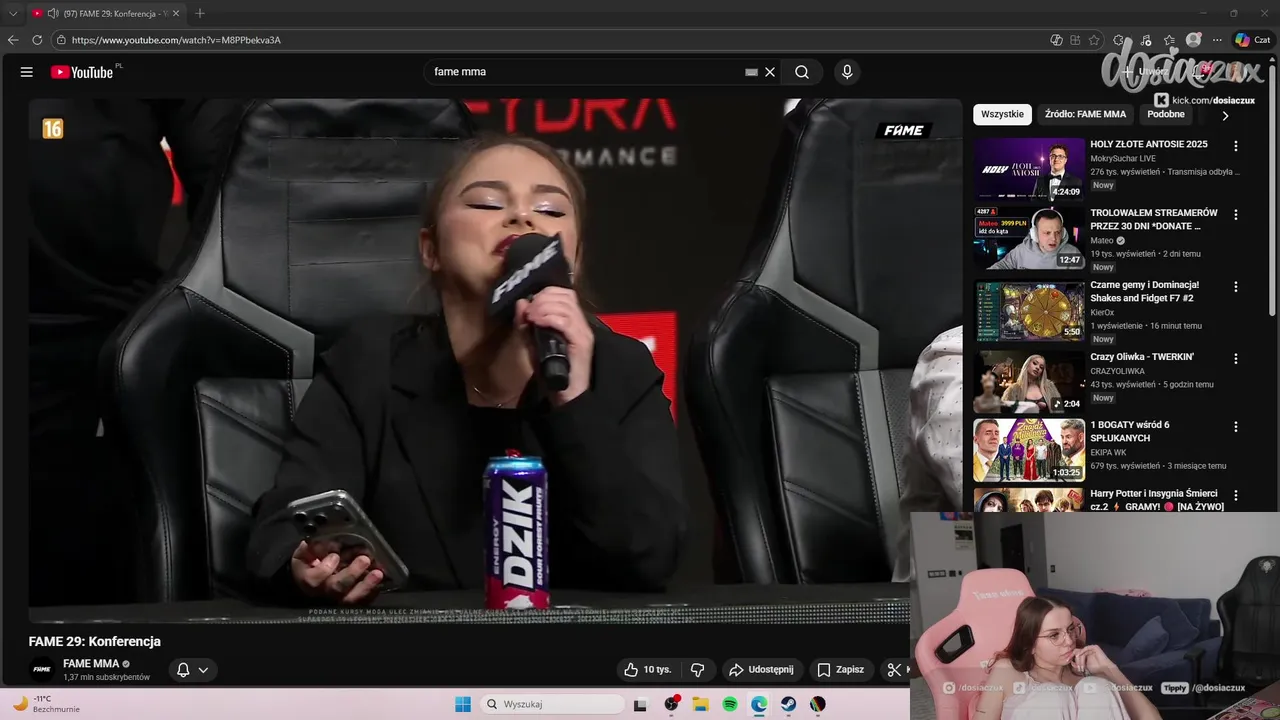
Task: Select the FAME 29: Konferencja browser tab
Action: [106, 13]
